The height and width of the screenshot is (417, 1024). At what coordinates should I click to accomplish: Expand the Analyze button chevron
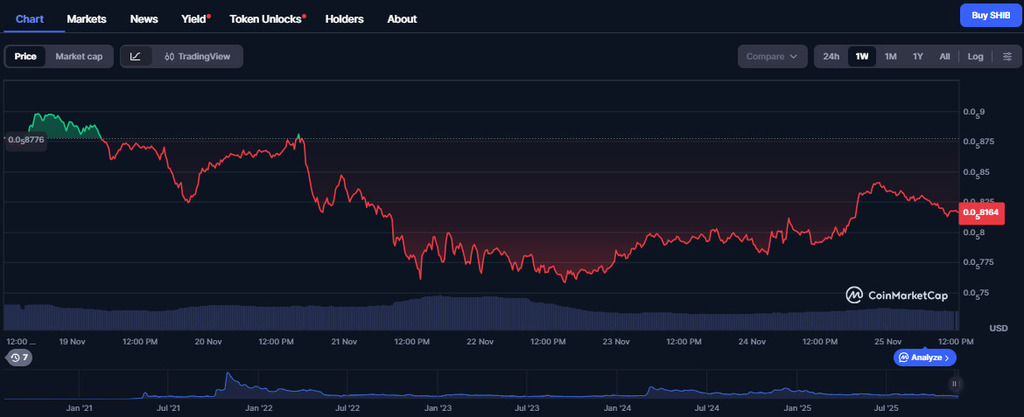[x=948, y=357]
